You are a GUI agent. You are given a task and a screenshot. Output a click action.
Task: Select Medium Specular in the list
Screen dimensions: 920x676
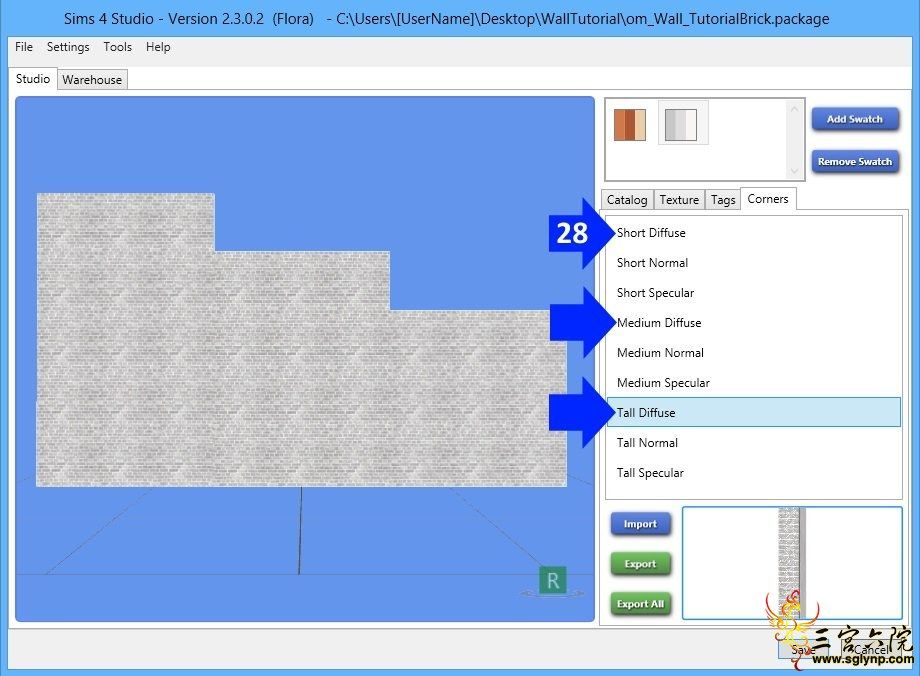(x=753, y=383)
